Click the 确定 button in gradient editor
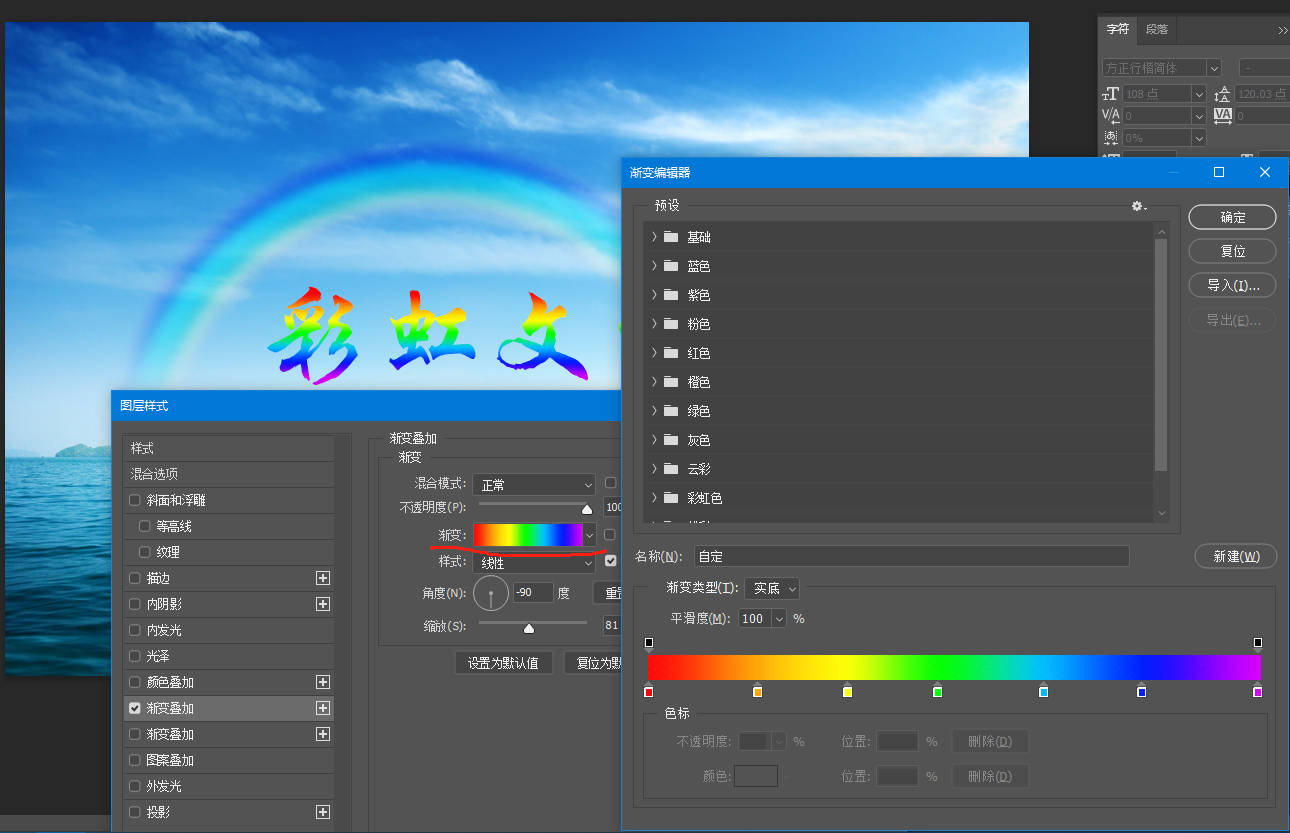The width and height of the screenshot is (1290, 833). click(x=1232, y=217)
